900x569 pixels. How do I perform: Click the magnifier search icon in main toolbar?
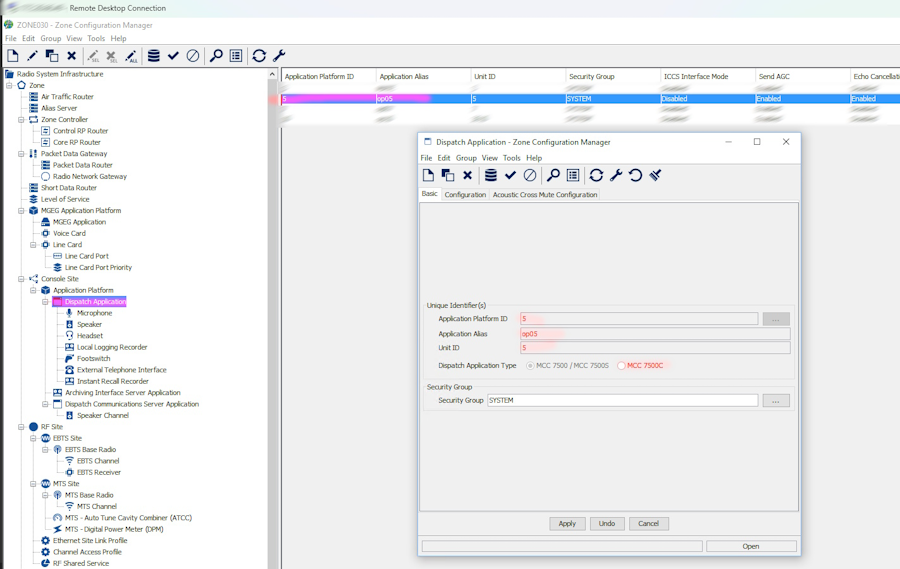click(x=216, y=56)
